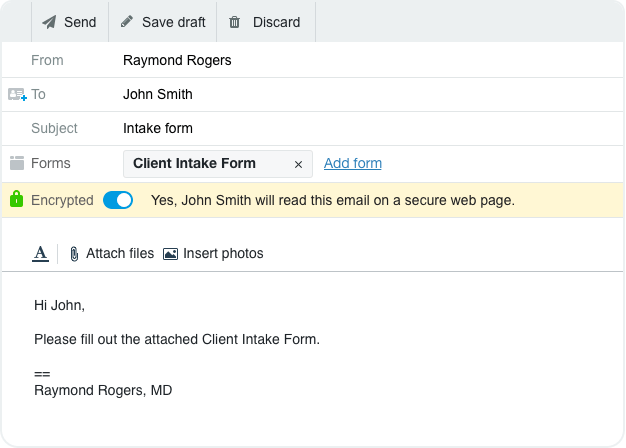
Task: Click the Subject field reading Intake form
Action: point(371,129)
